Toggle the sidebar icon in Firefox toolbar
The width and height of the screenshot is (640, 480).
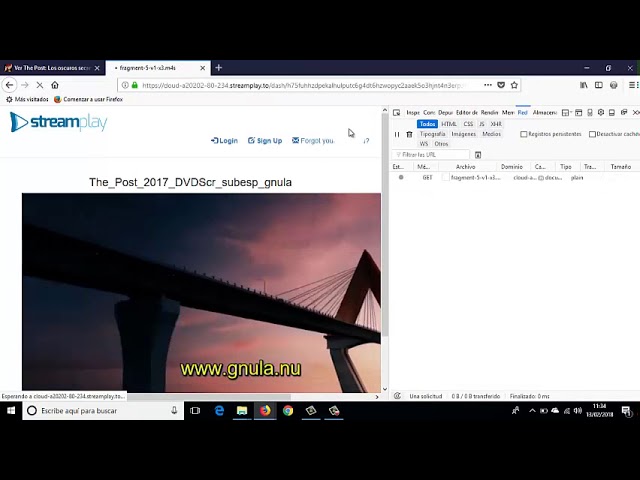(x=599, y=85)
